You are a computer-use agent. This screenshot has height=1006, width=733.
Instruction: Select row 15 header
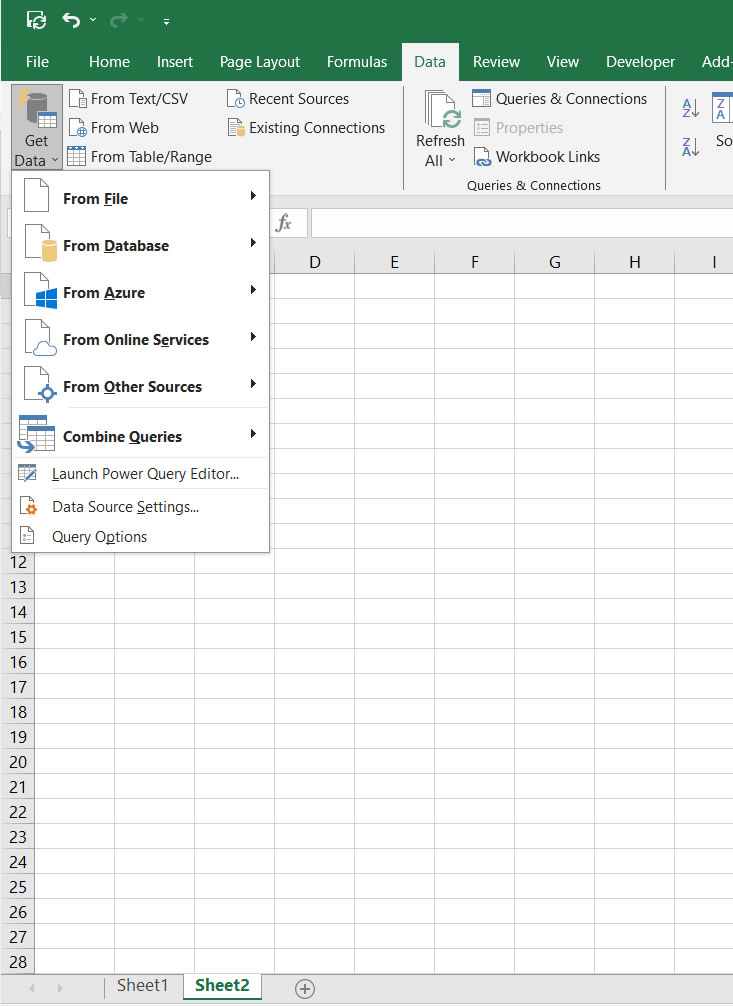click(18, 637)
